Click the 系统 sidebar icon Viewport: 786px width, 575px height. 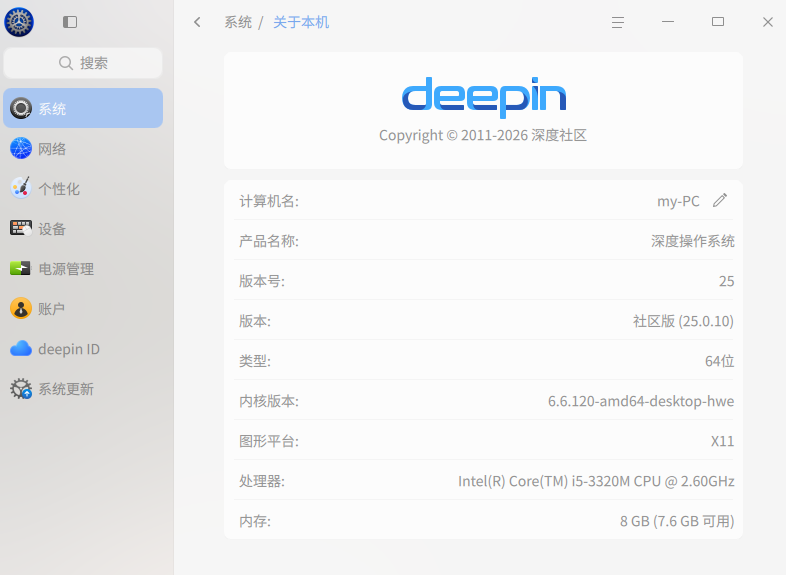[21, 108]
